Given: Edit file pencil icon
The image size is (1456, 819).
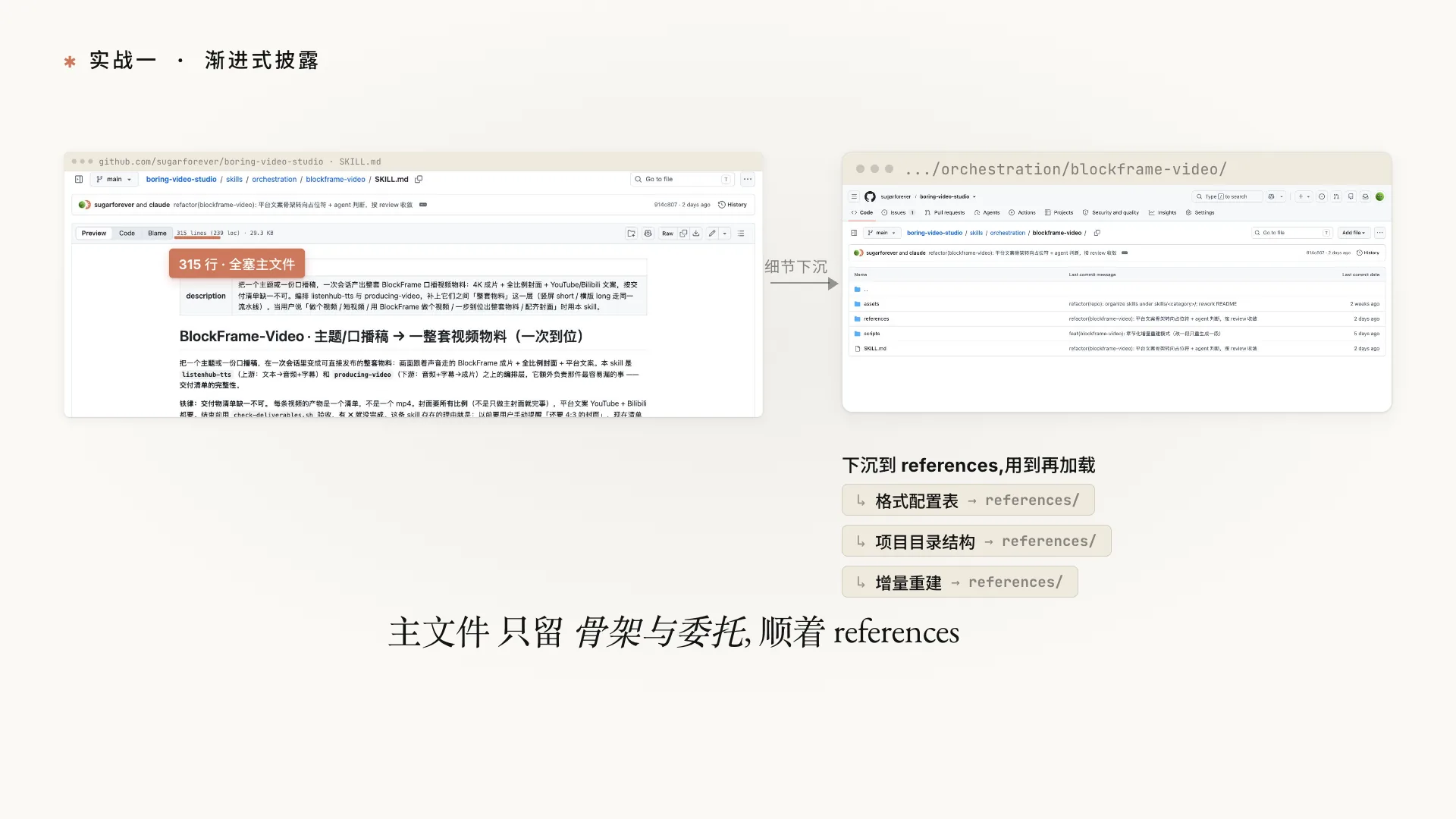Looking at the screenshot, I should click(x=712, y=234).
